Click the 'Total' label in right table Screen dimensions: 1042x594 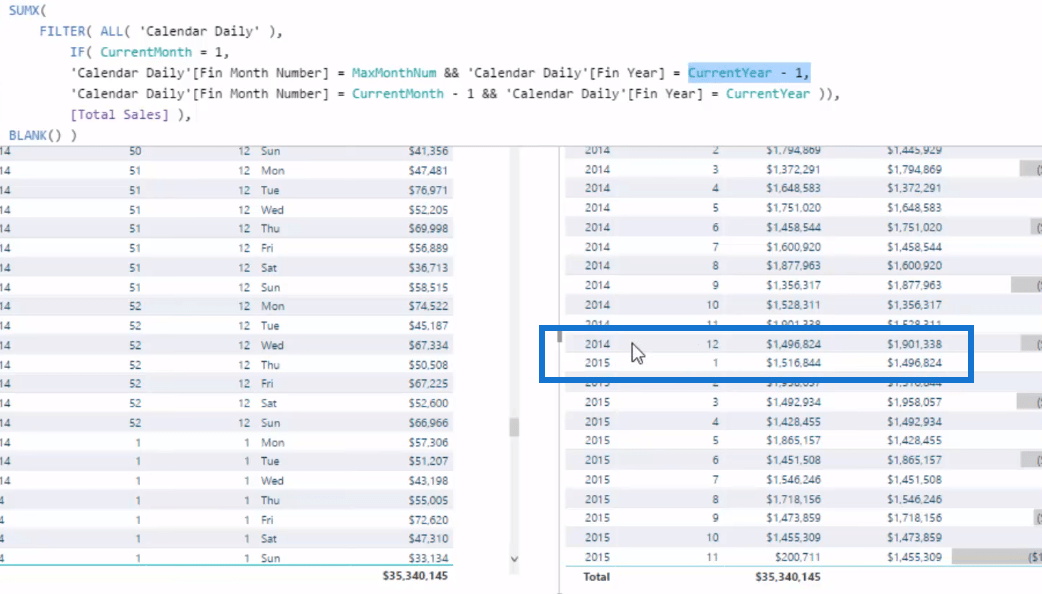coord(597,577)
